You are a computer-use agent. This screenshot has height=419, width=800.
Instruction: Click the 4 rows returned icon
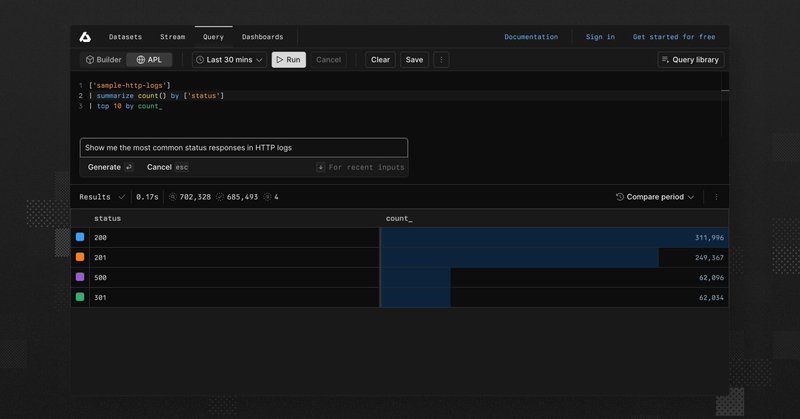tap(267, 197)
